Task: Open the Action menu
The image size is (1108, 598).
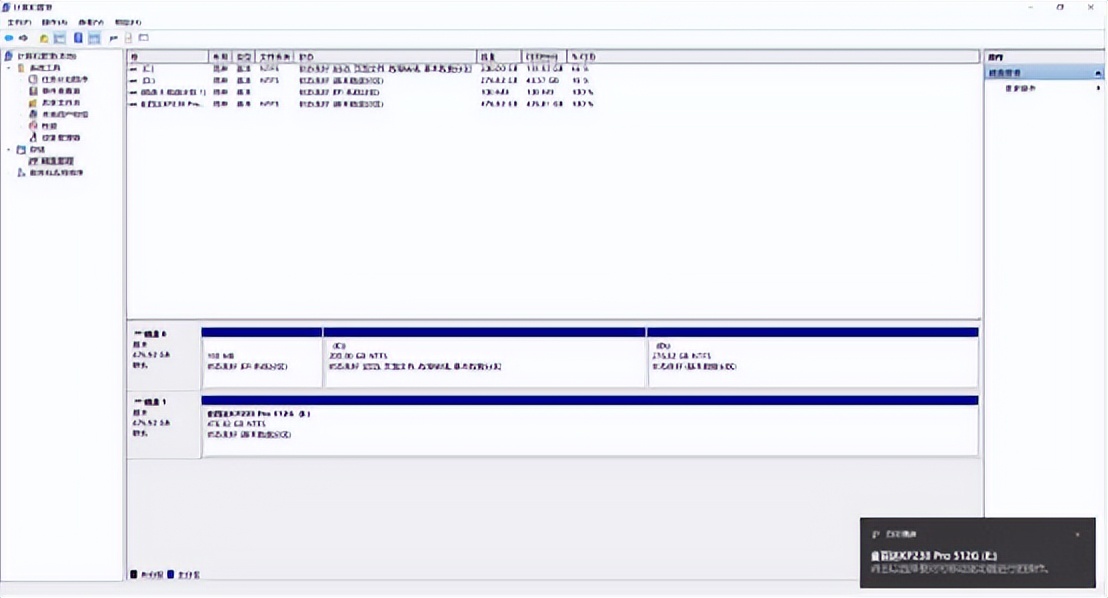Action: (54, 21)
